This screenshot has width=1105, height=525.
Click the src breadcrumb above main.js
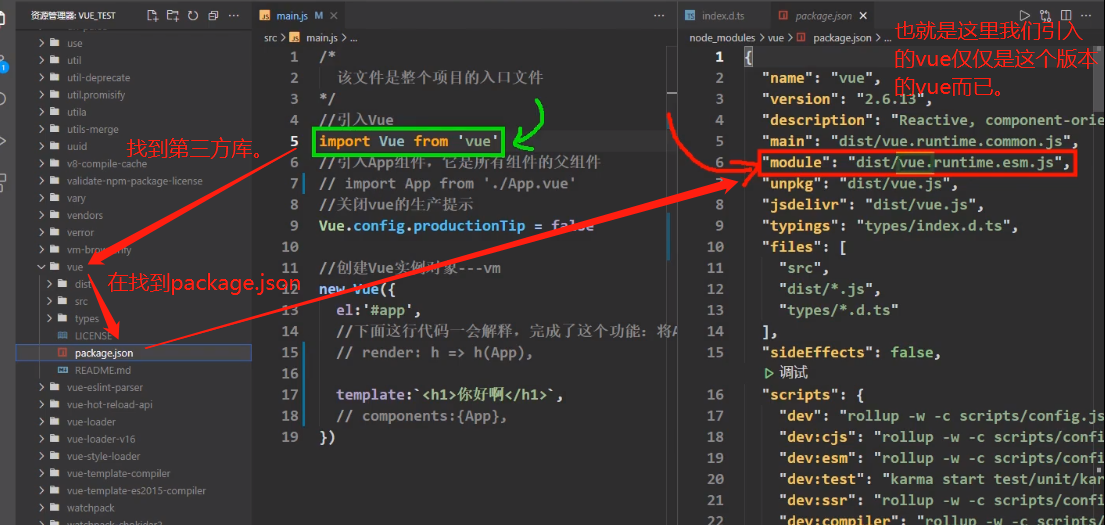point(271,37)
